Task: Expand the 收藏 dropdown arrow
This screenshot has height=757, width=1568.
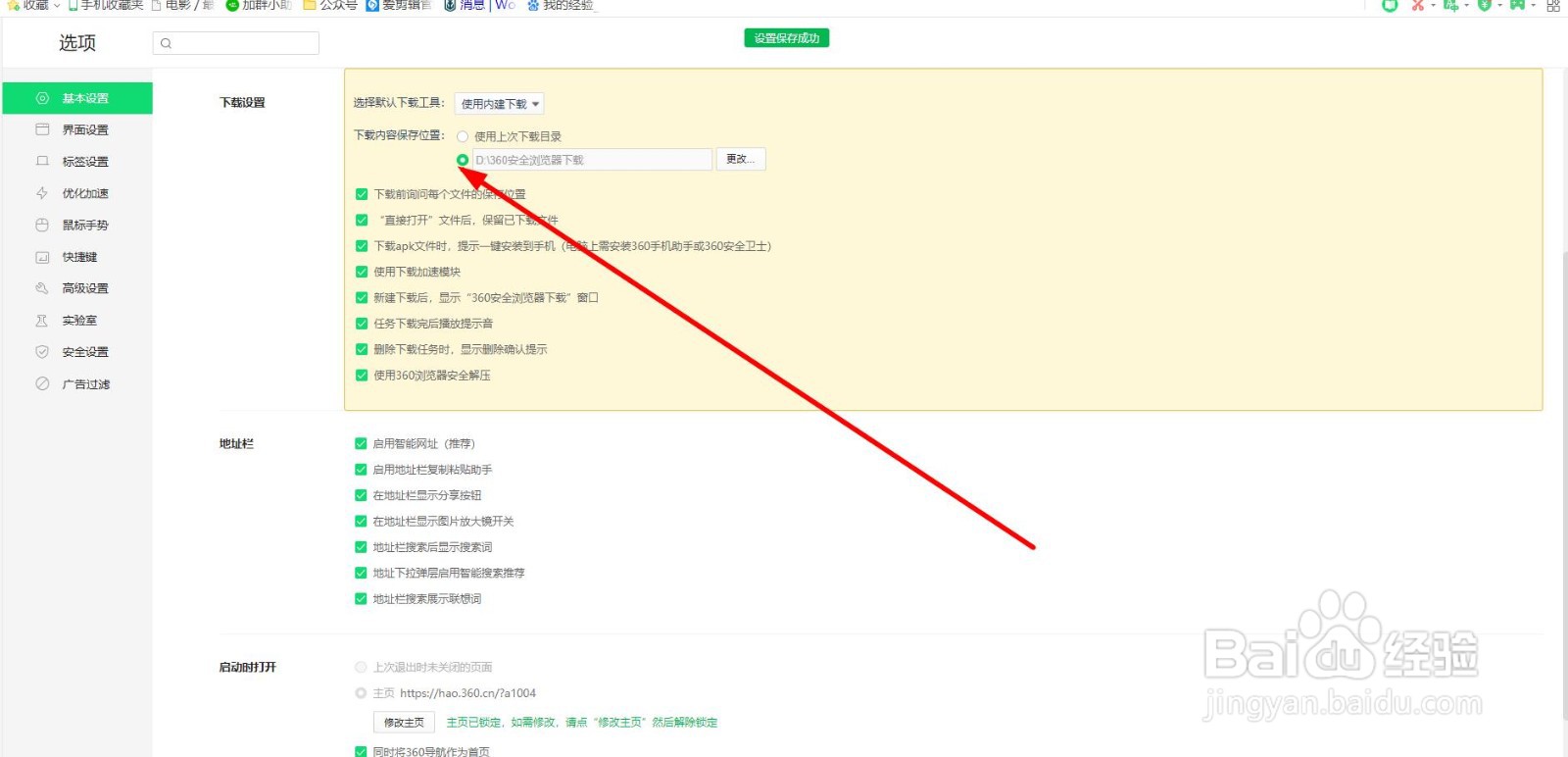Action: [57, 6]
